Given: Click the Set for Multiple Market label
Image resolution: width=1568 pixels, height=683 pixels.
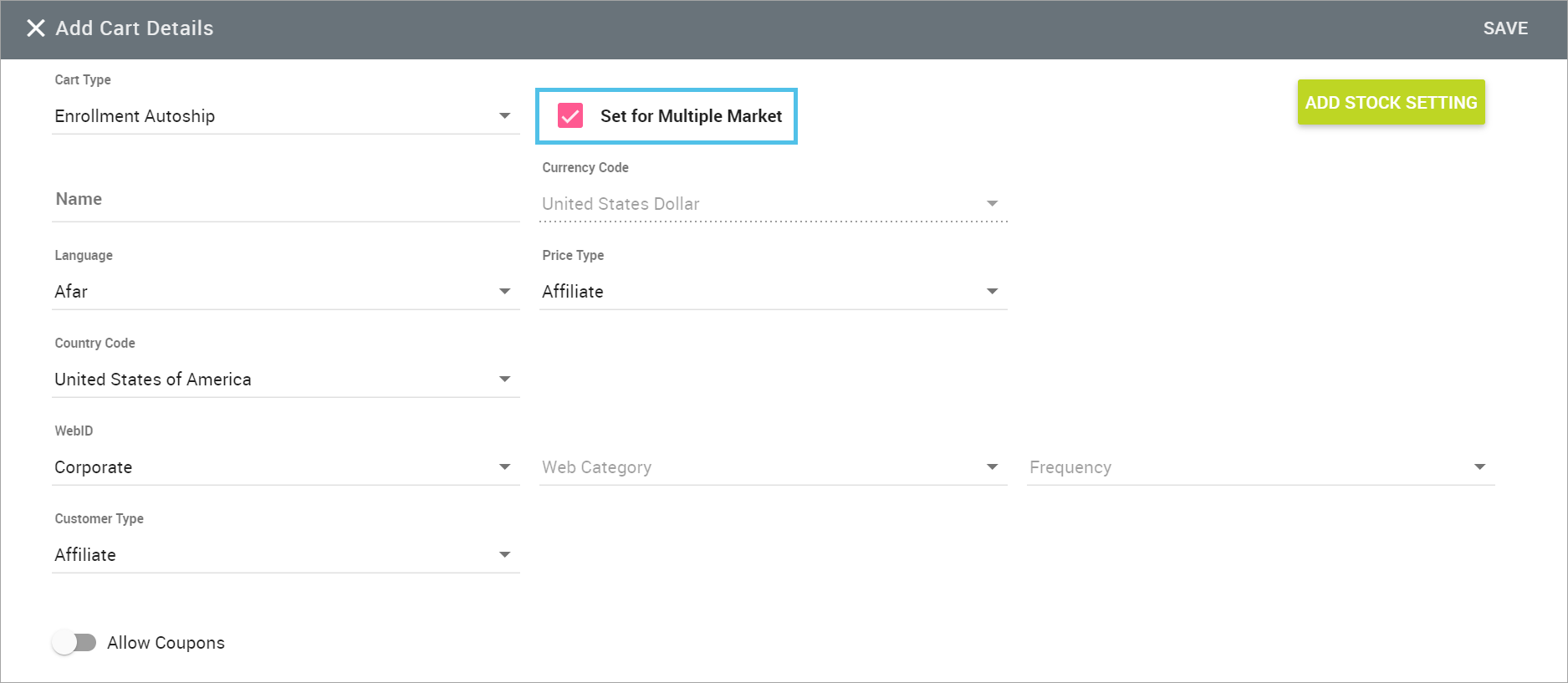Looking at the screenshot, I should click(x=691, y=116).
